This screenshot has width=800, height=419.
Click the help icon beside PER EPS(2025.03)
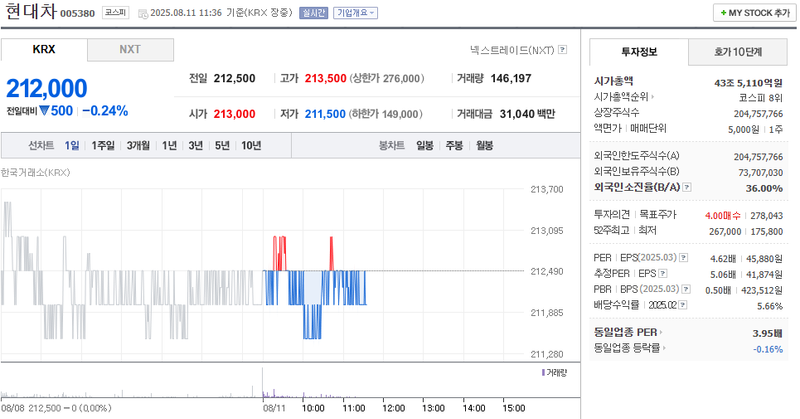[x=684, y=258]
